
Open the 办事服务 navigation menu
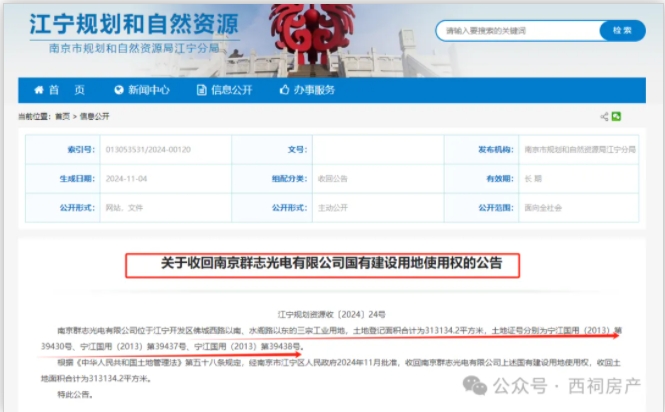pyautogui.click(x=306, y=90)
